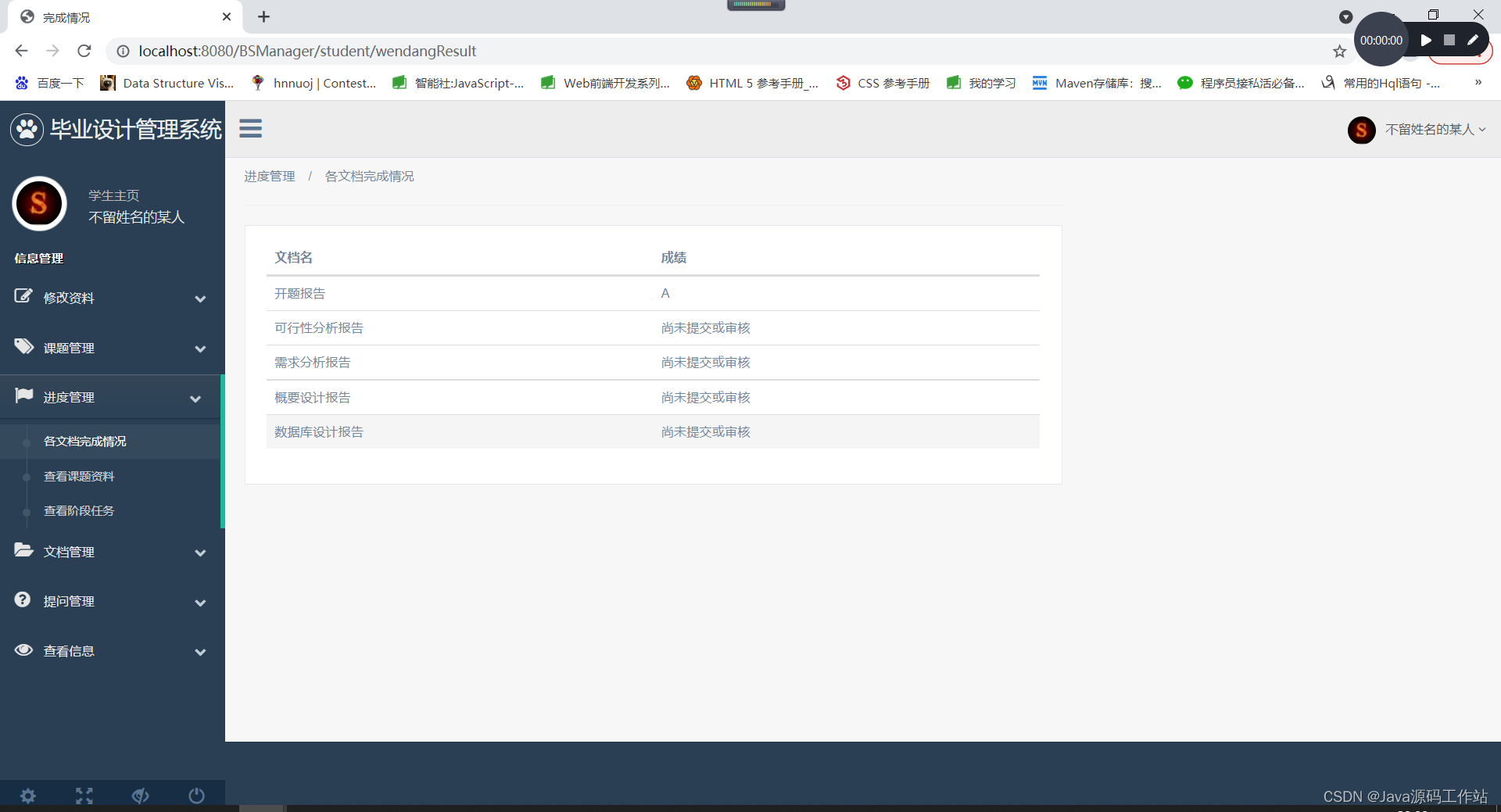Screen dimensions: 1501x812
Task: Collapse the 进度管理 menu chevron
Action: pos(195,399)
